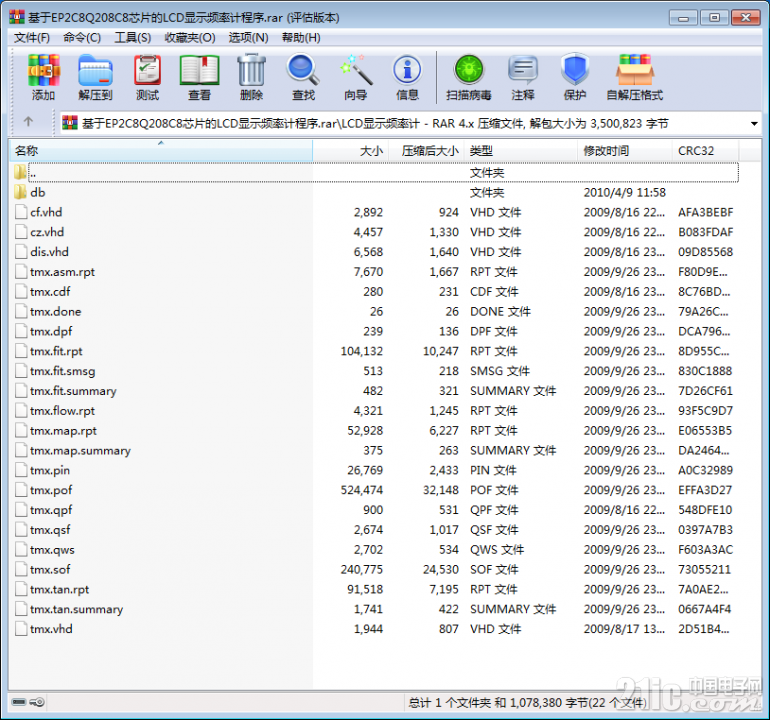Click the Comment (注释) icon

pos(522,70)
